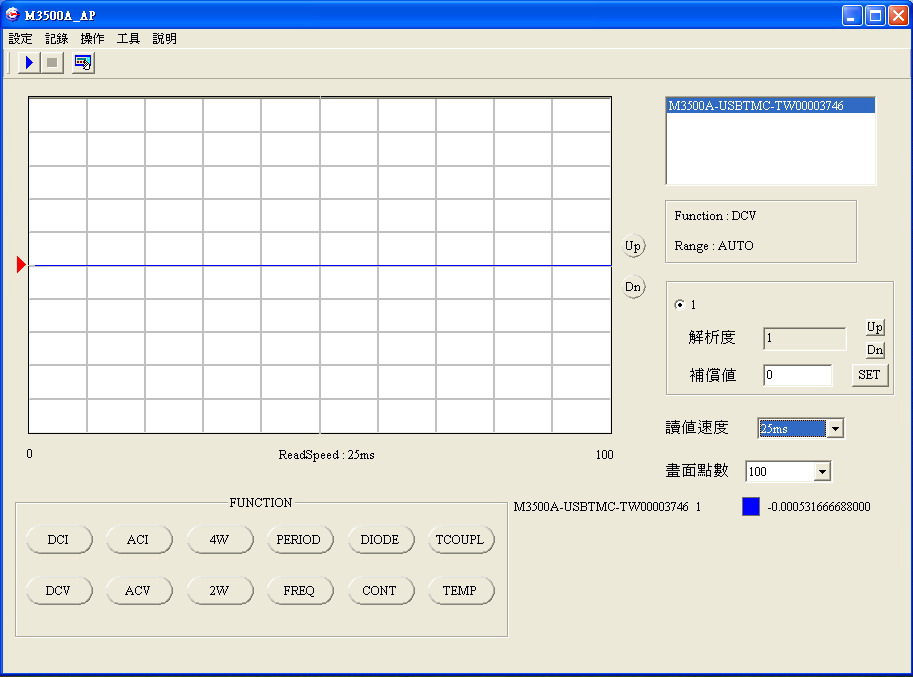Select the FREQ function button
The height and width of the screenshot is (677, 913).
click(x=299, y=591)
